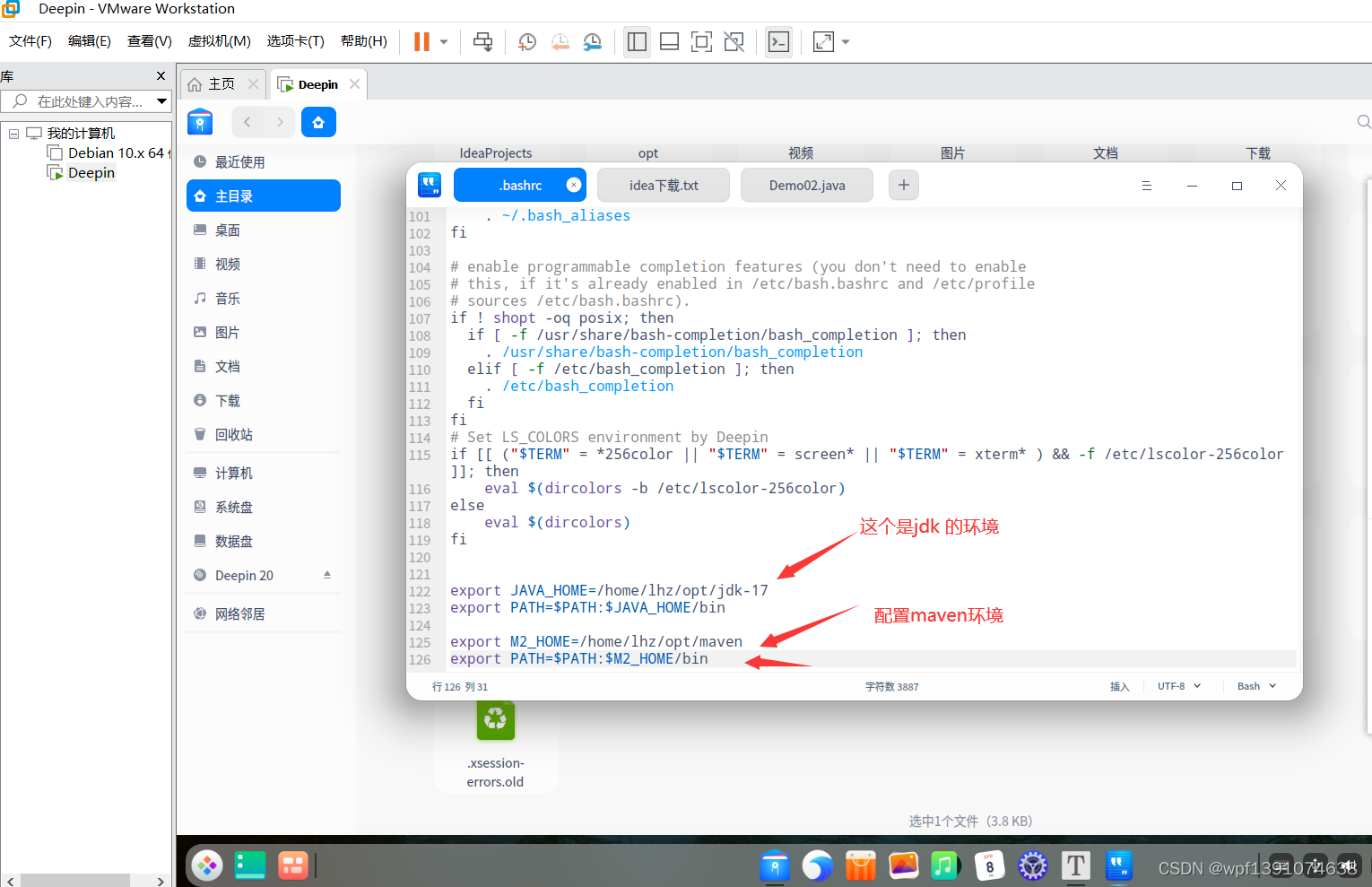The image size is (1372, 887).
Task: Send Ctrl+Alt+Del to the virtual machine
Action: [x=482, y=42]
